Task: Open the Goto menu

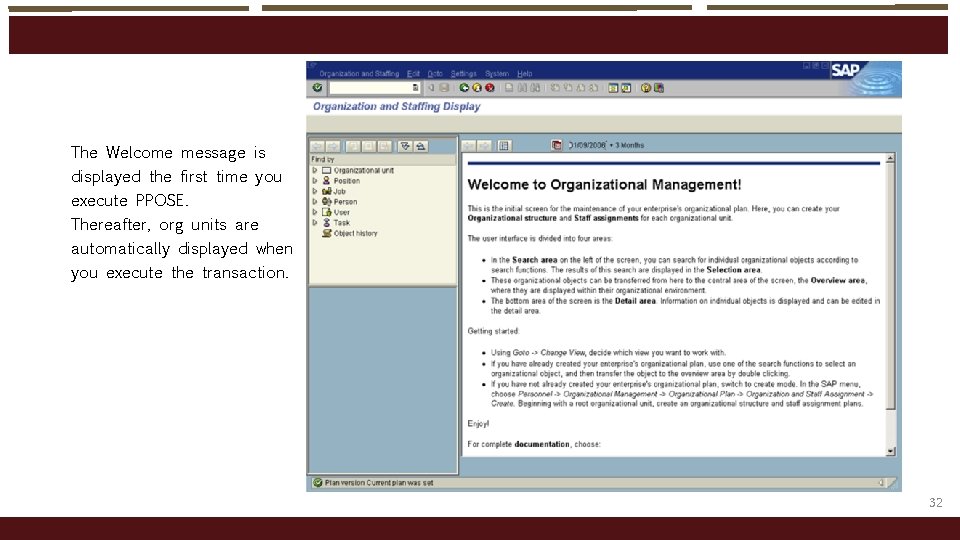Action: (435, 73)
